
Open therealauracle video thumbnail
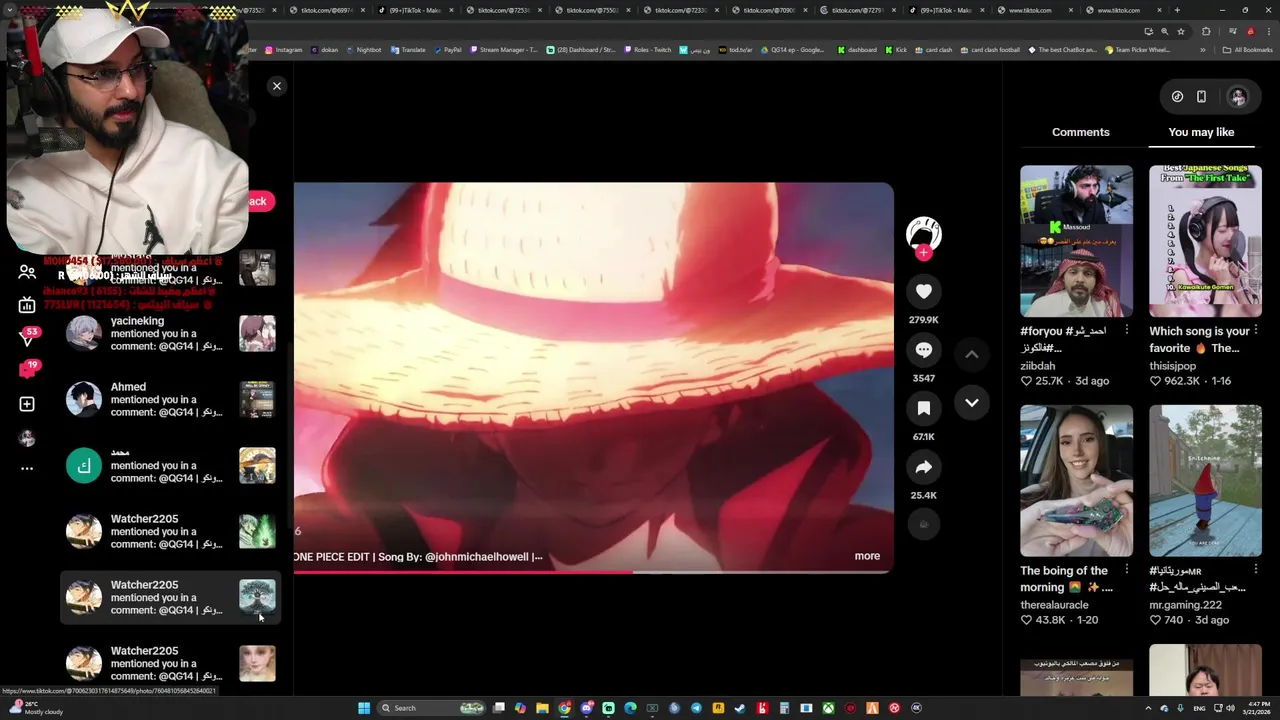pos(1076,480)
